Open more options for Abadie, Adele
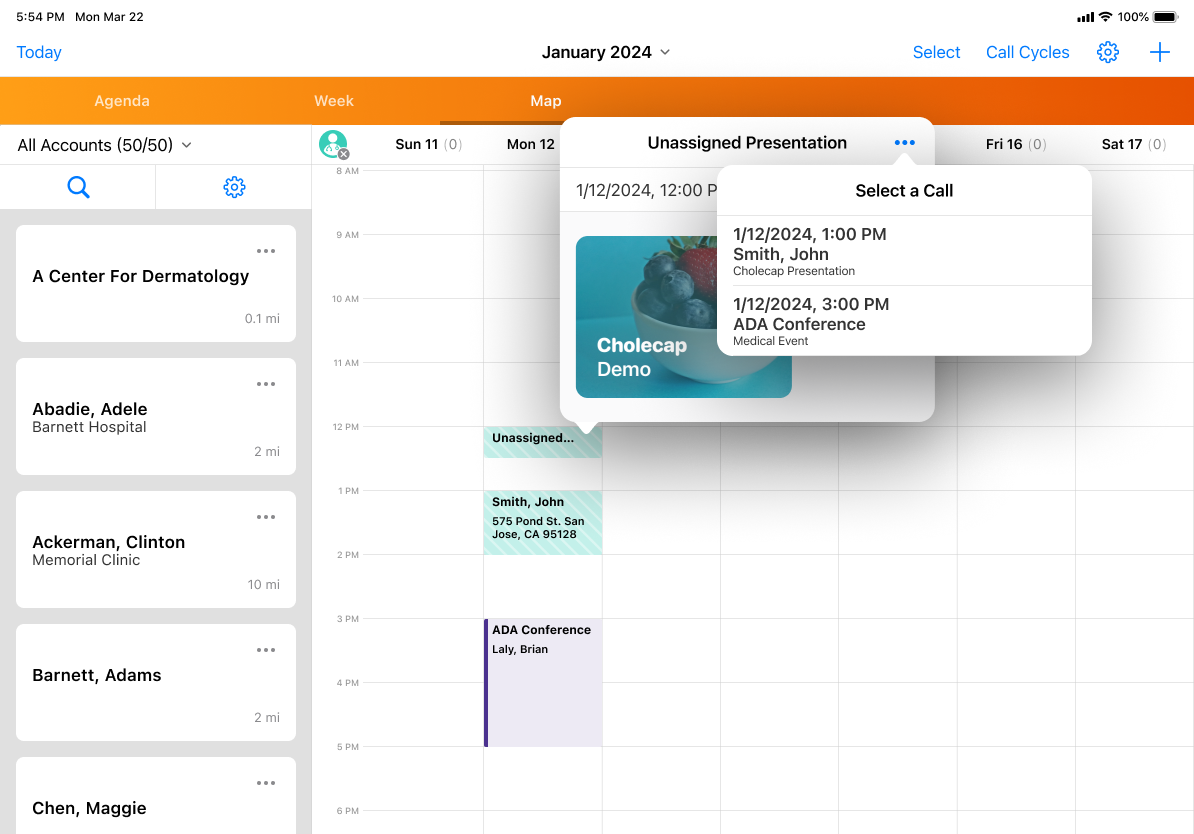This screenshot has width=1194, height=834. pos(265,384)
